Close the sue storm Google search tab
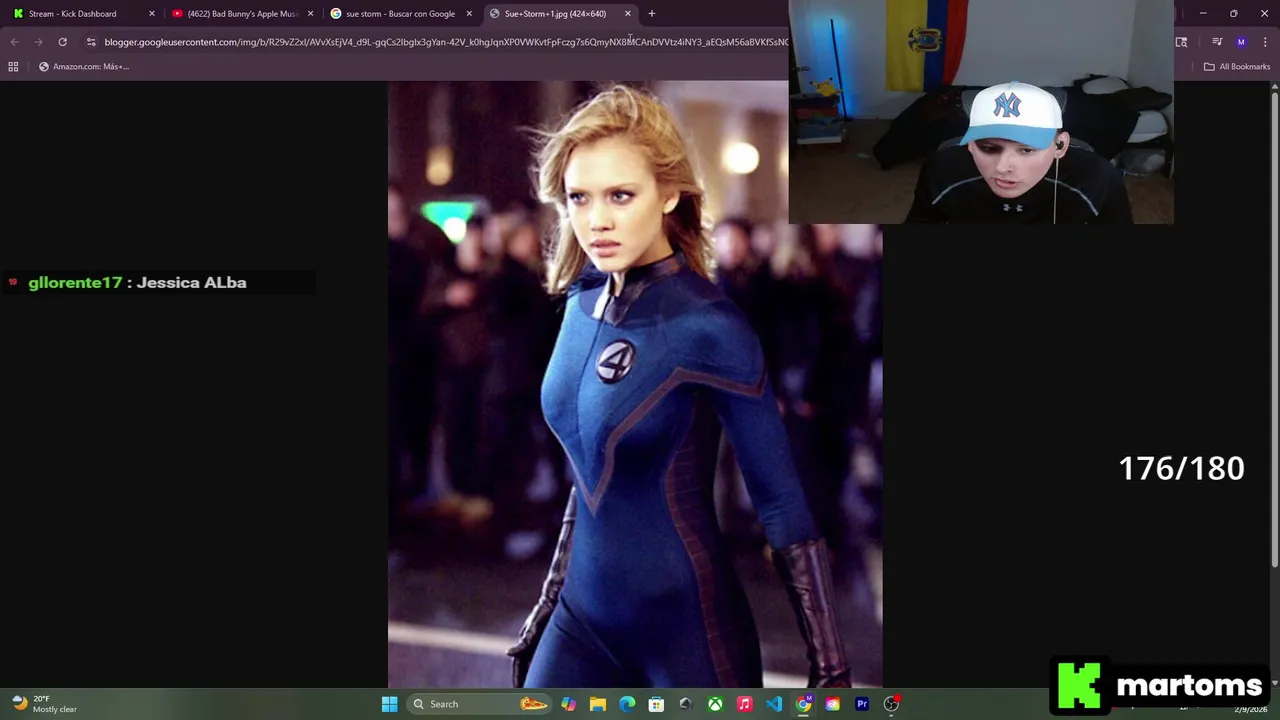This screenshot has width=1280, height=720. pos(469,14)
